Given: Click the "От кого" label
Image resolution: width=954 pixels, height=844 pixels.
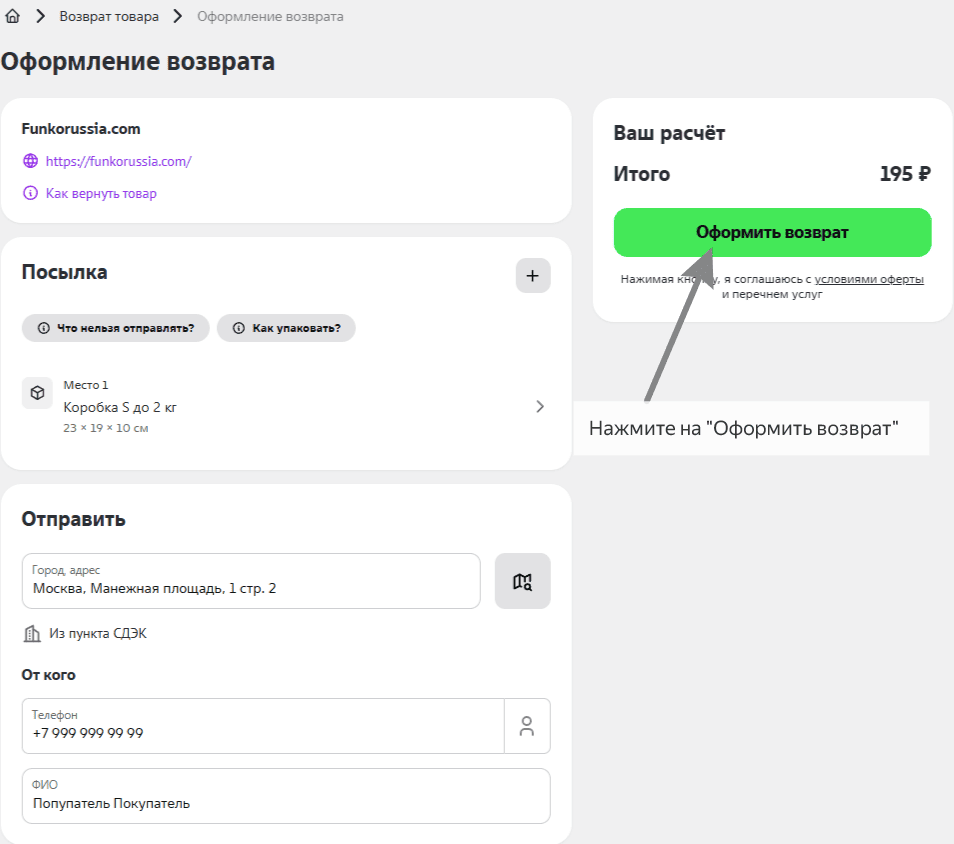Looking at the screenshot, I should (x=49, y=675).
